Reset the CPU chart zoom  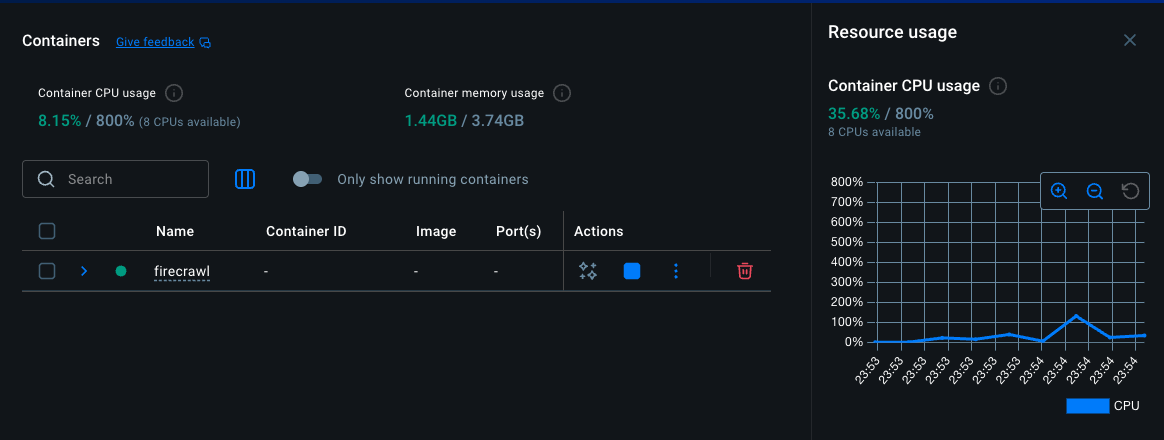pyautogui.click(x=1130, y=191)
